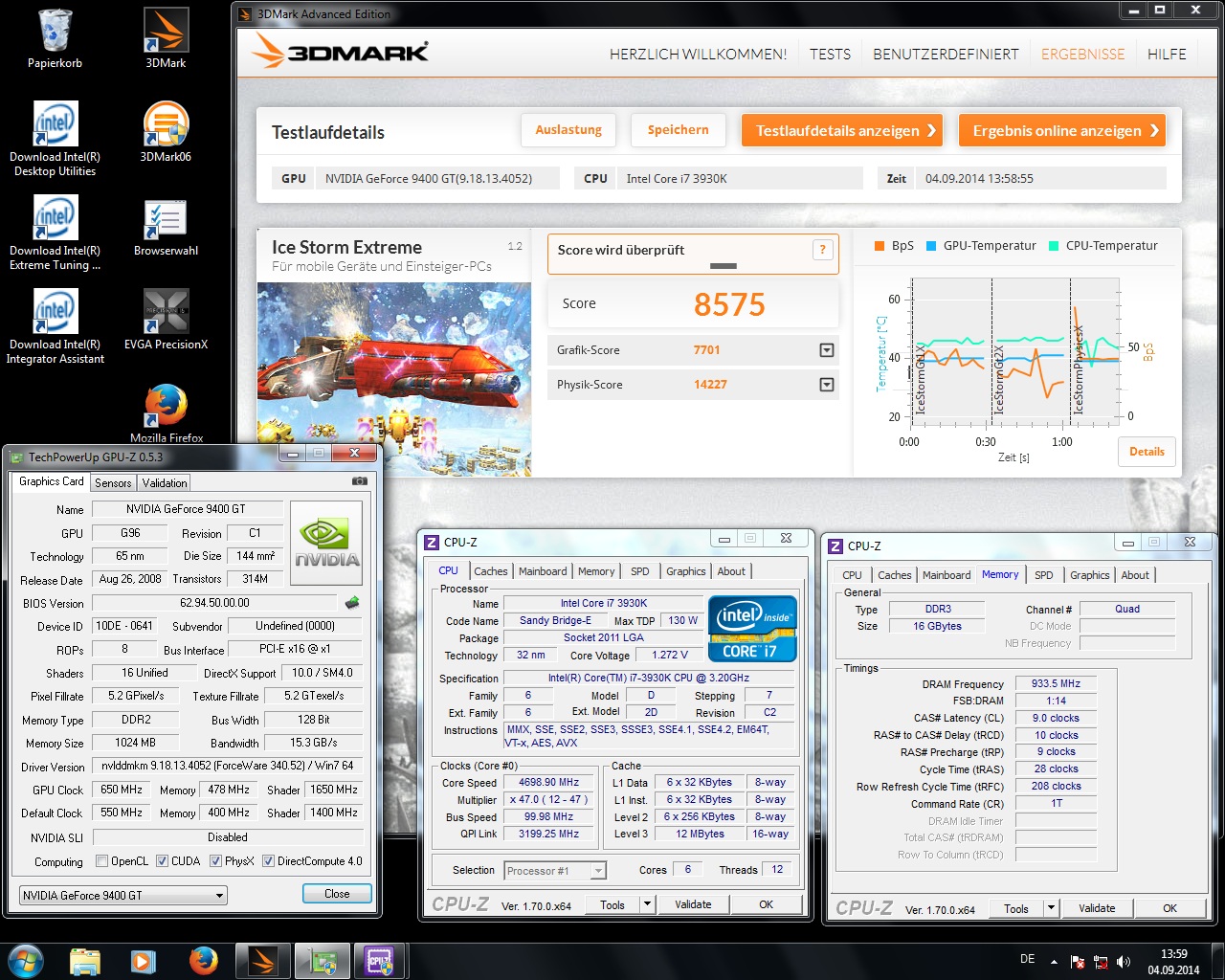Click the green CPU-Temperatur legend swatch
Viewport: 1225px width, 980px height.
point(1053,246)
